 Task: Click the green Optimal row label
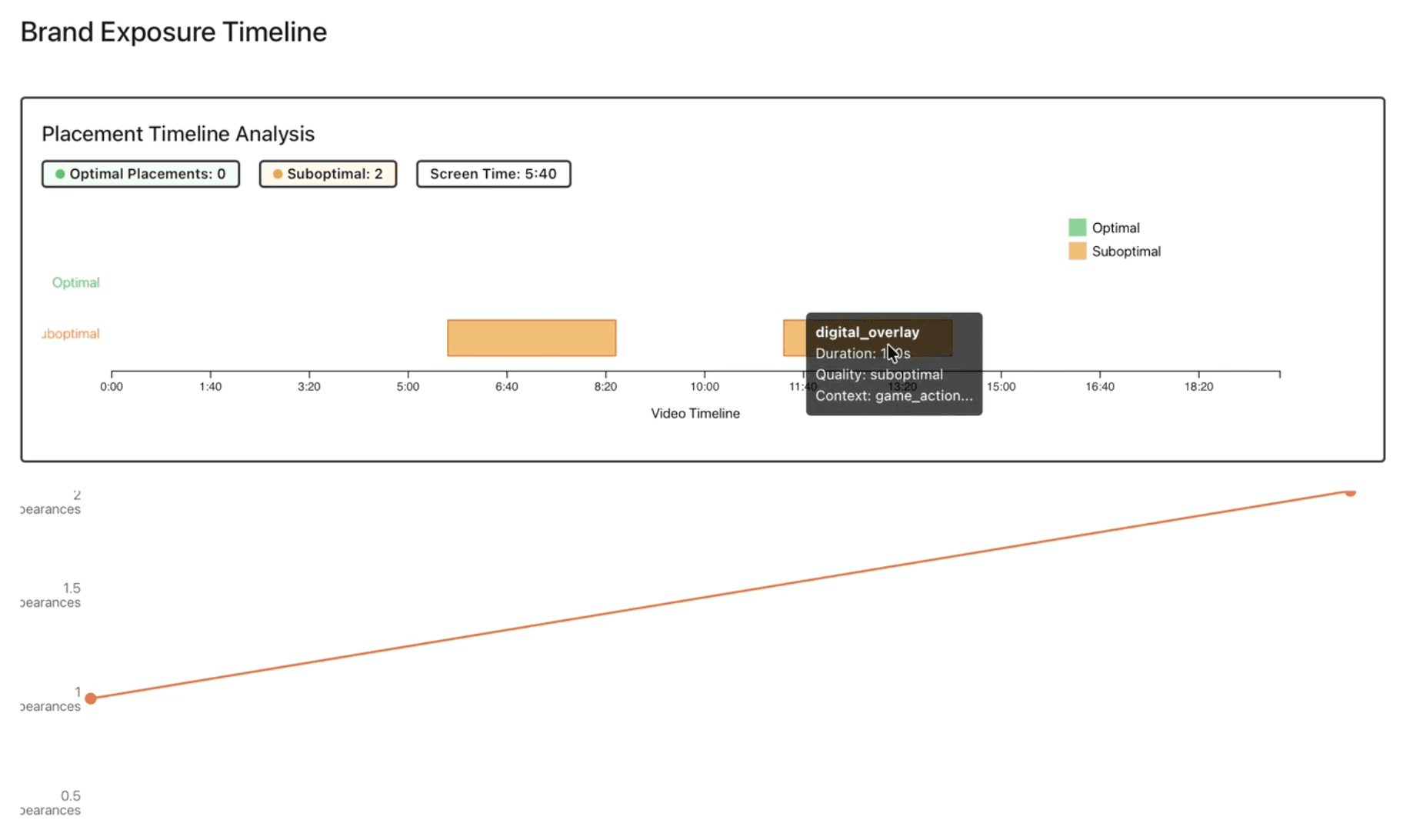tap(75, 282)
